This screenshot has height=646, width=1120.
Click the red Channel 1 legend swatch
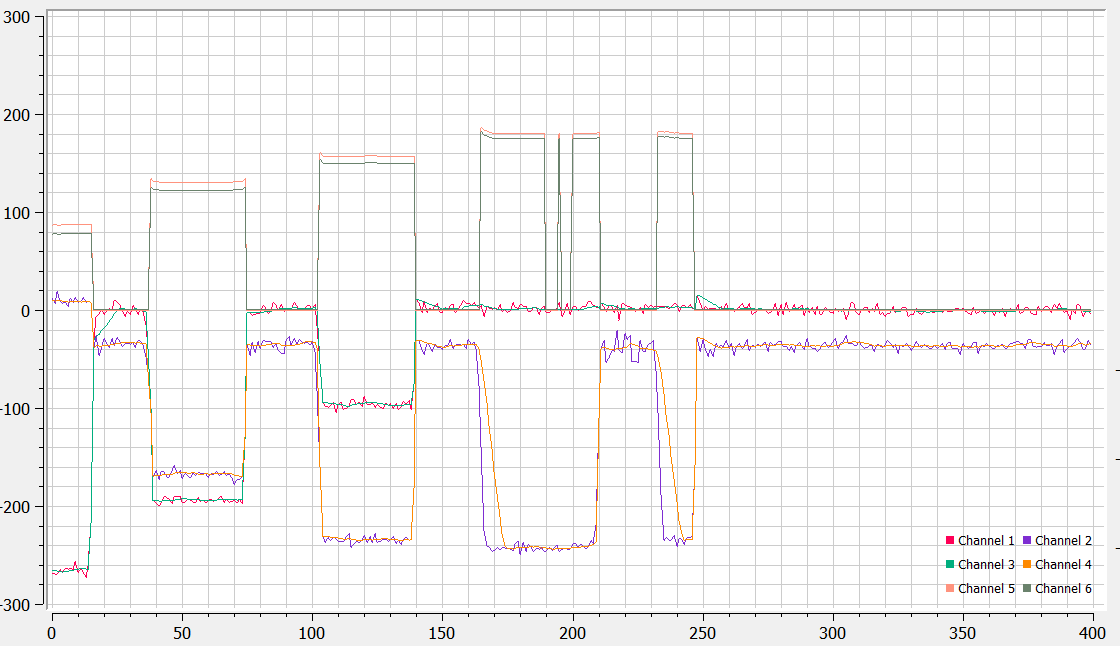coord(950,541)
